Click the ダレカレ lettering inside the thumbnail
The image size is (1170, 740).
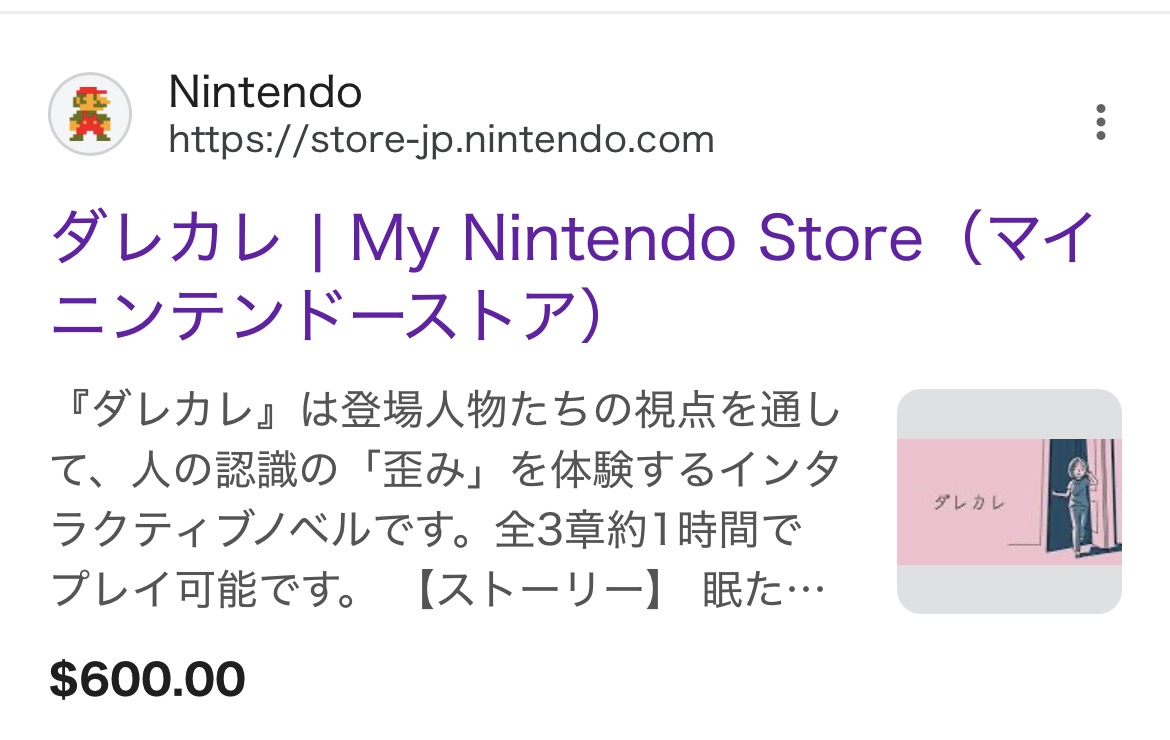coord(968,501)
